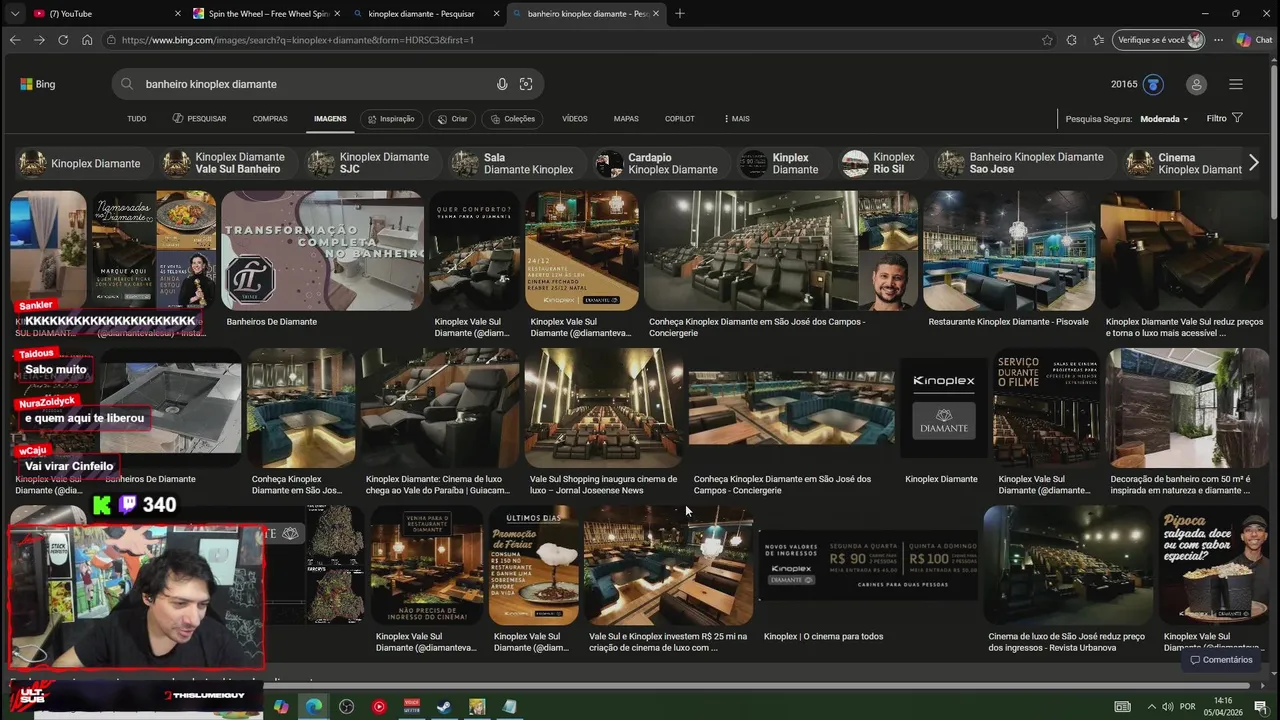
Task: Open the Transformação Completa no Banheiro thumbnail
Action: click(322, 250)
